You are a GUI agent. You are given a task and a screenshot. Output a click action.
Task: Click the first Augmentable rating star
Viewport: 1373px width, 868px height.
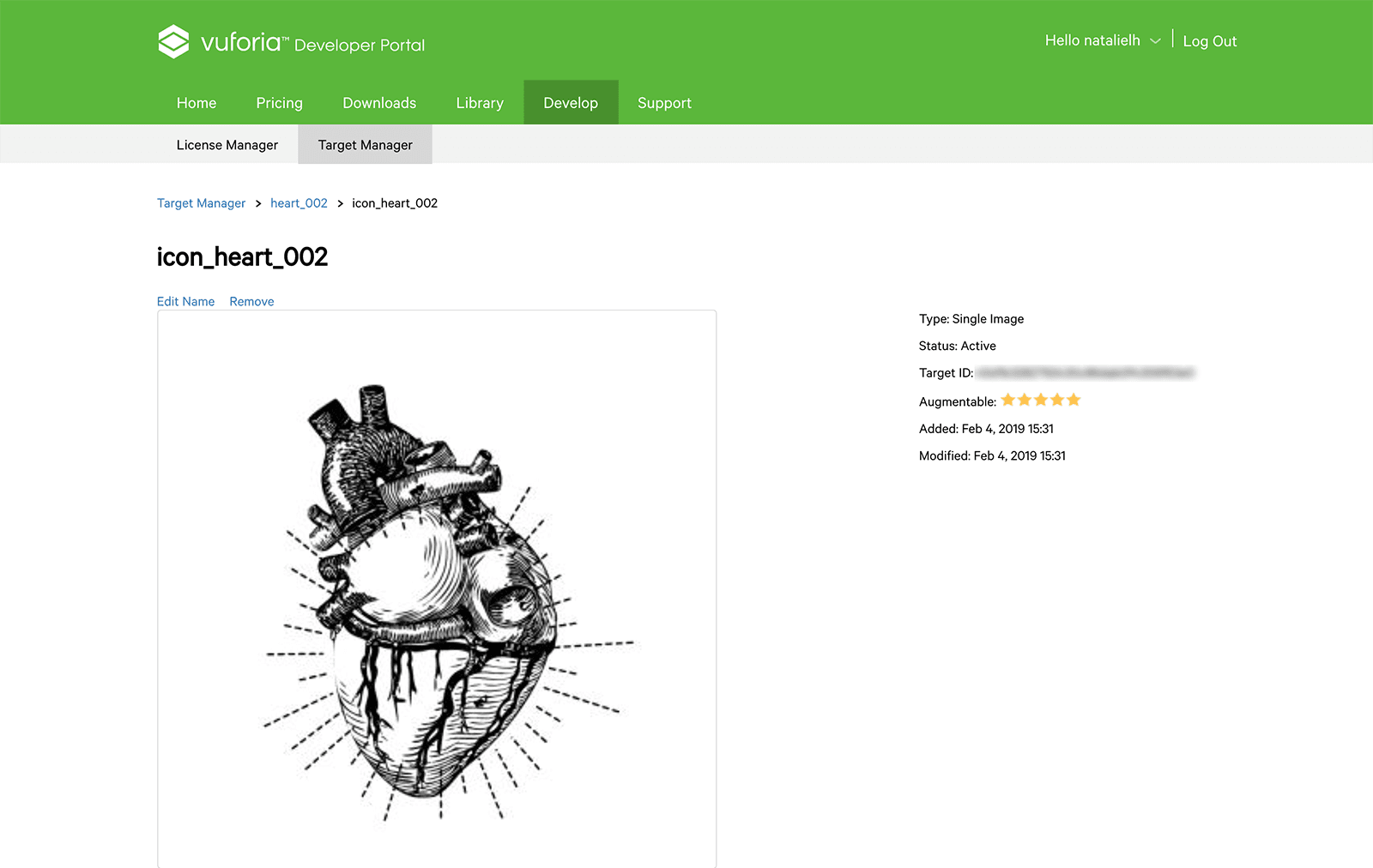[x=1008, y=400]
